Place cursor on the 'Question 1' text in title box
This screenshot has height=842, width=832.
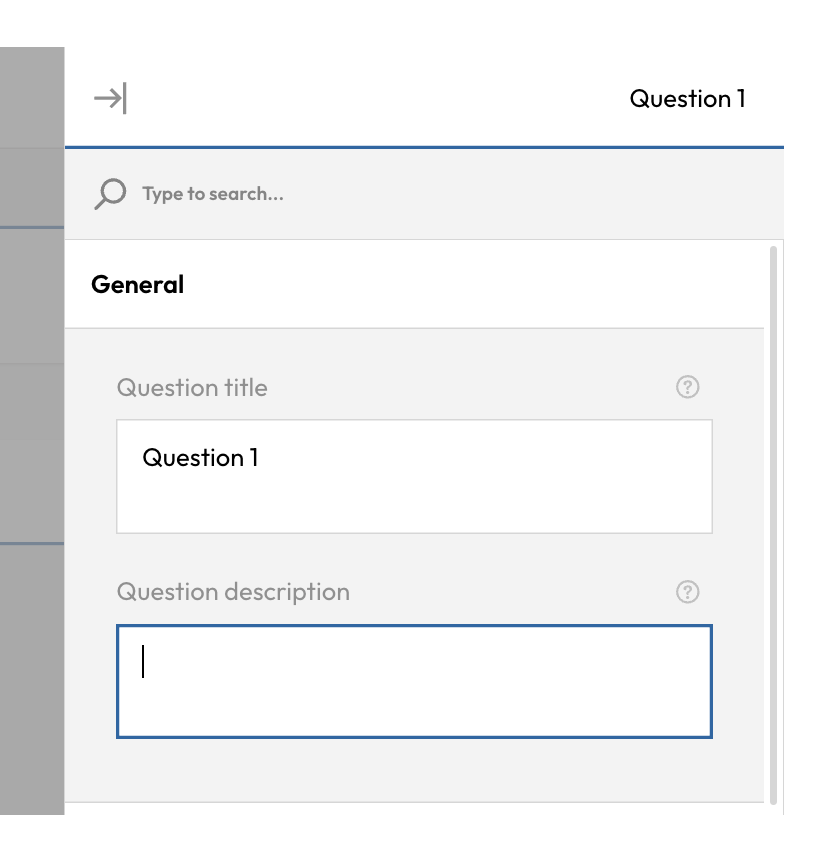click(x=200, y=458)
